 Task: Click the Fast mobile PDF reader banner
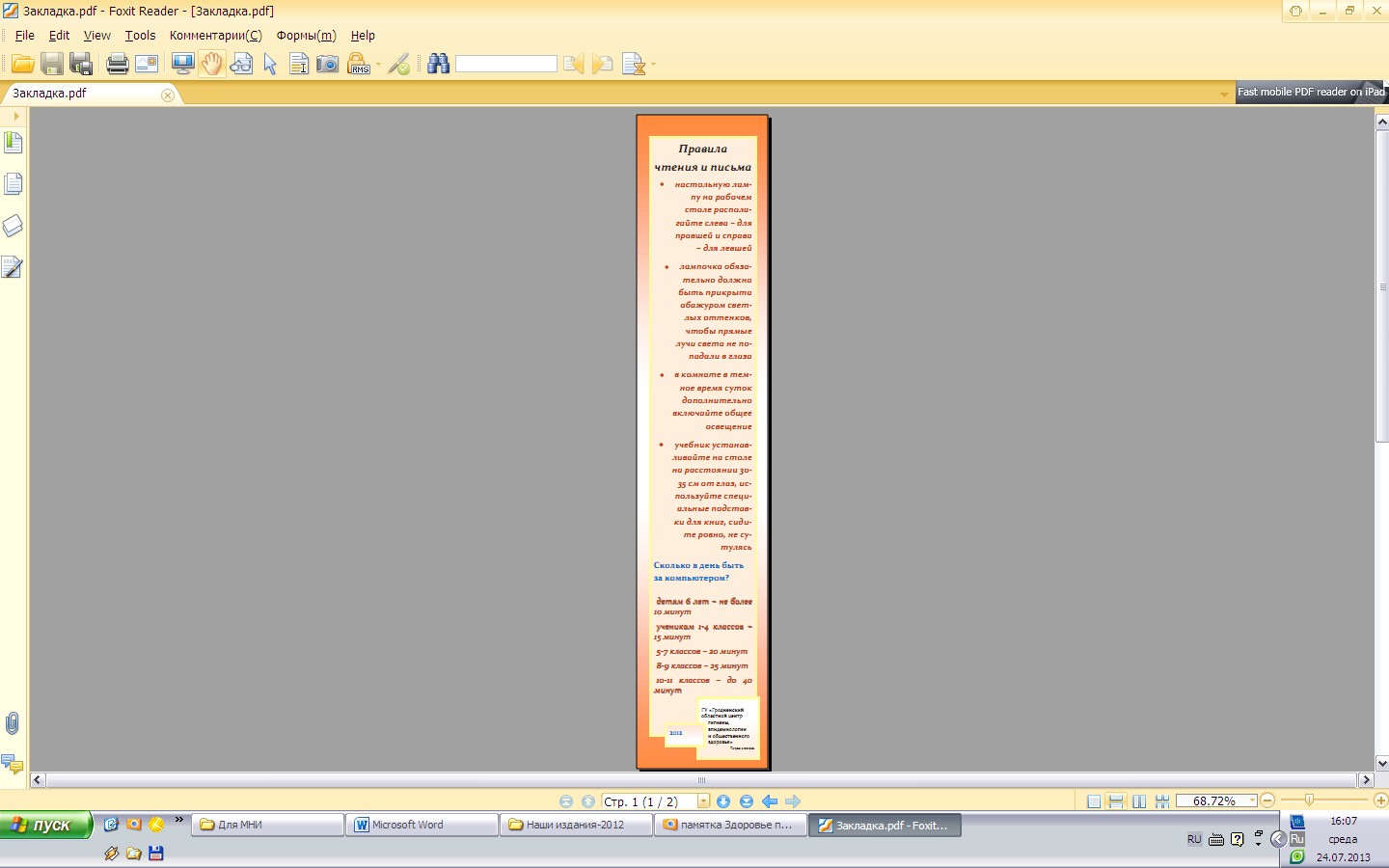coord(1311,93)
